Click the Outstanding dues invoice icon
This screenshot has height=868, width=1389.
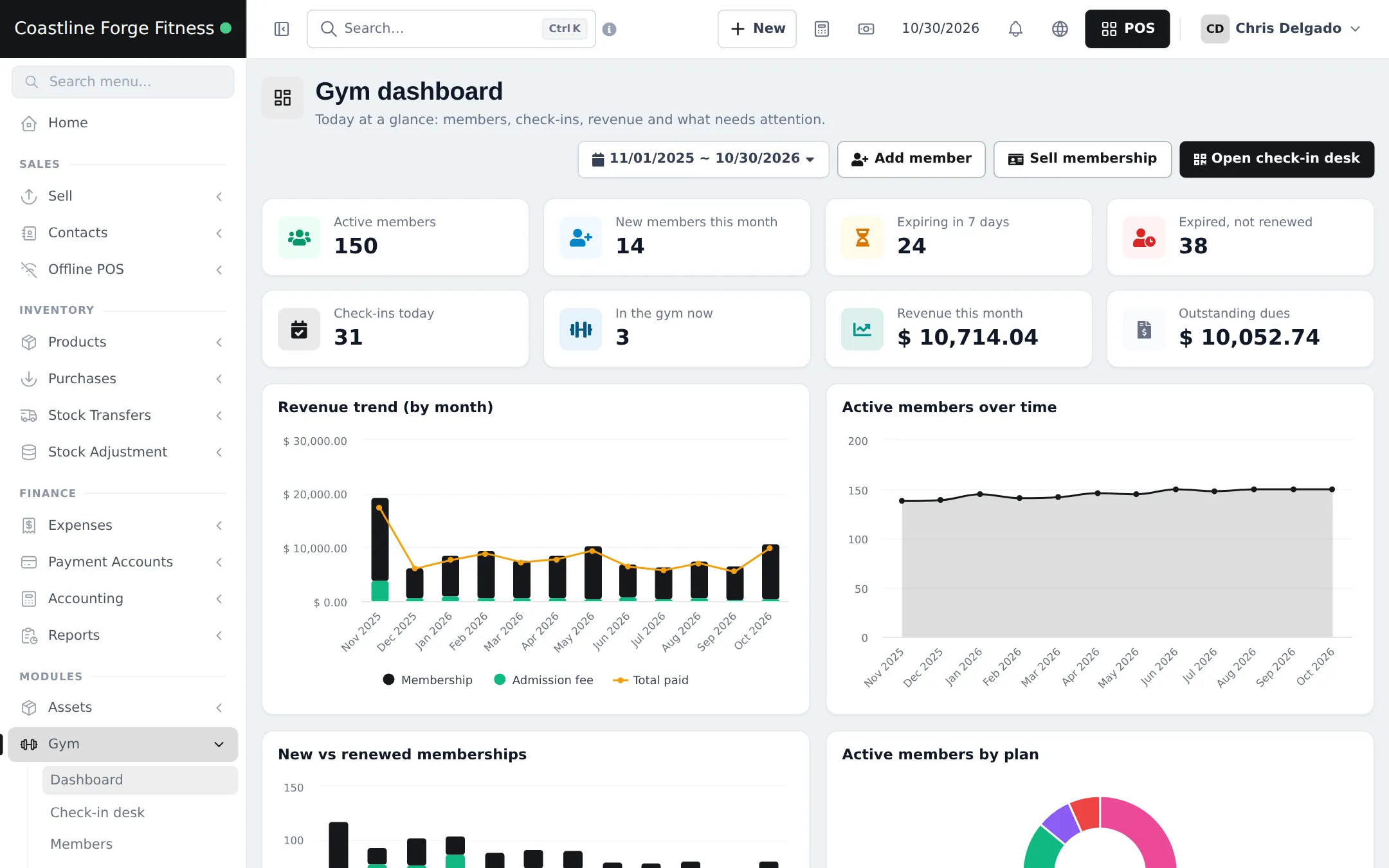pyautogui.click(x=1144, y=329)
